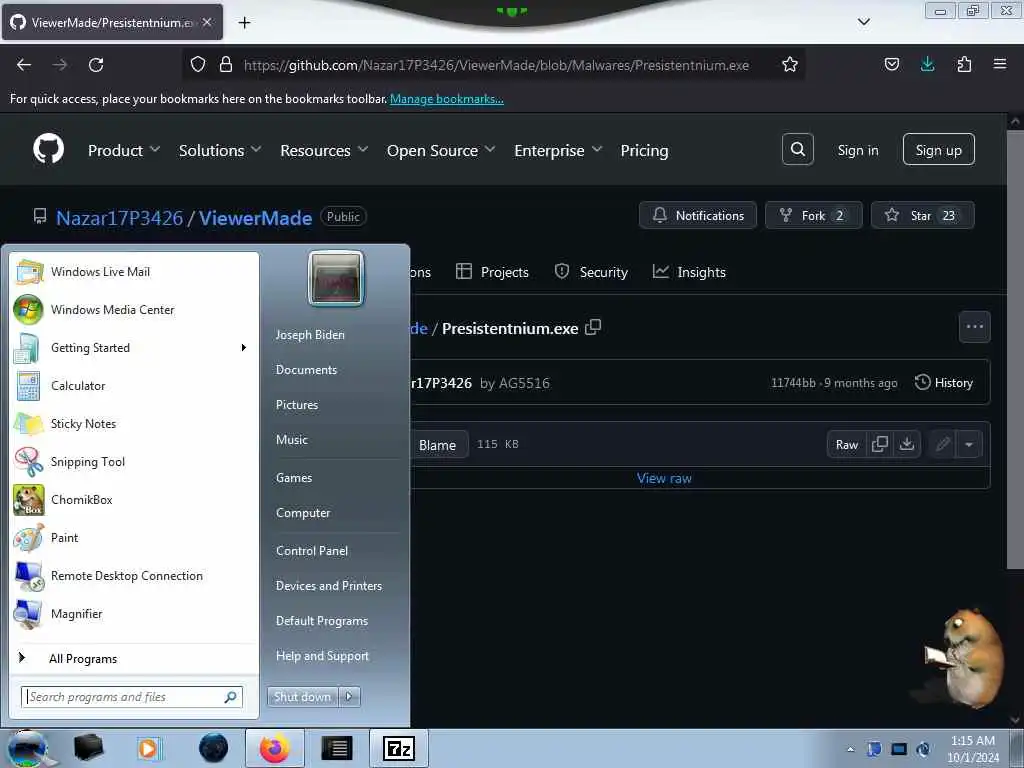Viewport: 1024px width, 768px height.
Task: Click the Search programs and files box
Action: tap(131, 697)
